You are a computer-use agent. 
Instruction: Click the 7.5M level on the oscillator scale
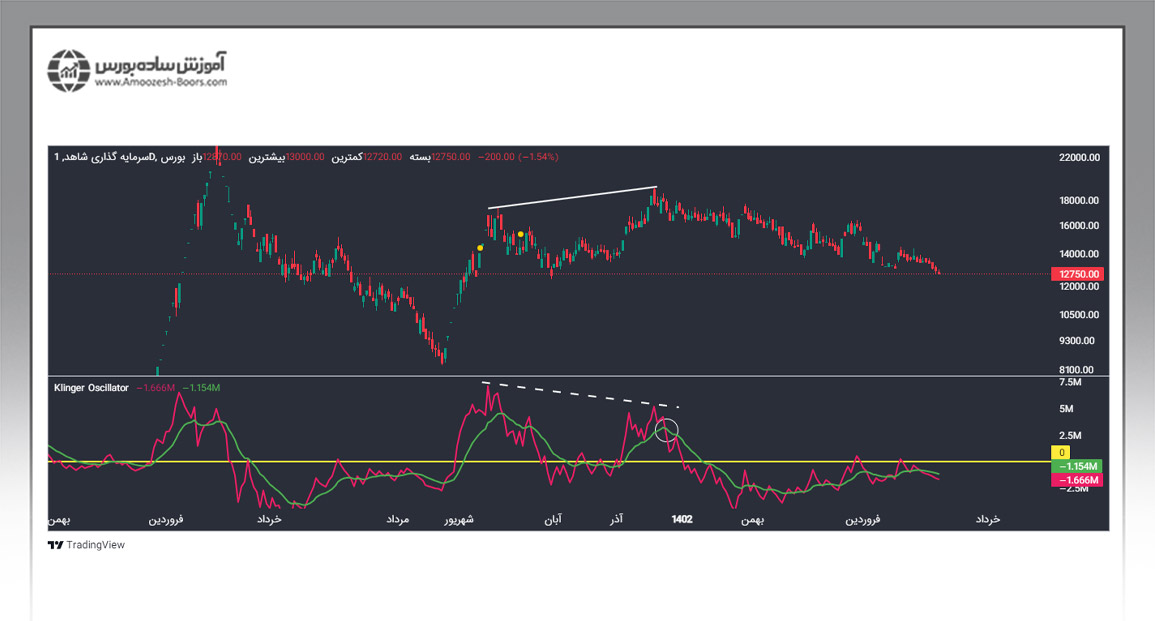(1069, 382)
